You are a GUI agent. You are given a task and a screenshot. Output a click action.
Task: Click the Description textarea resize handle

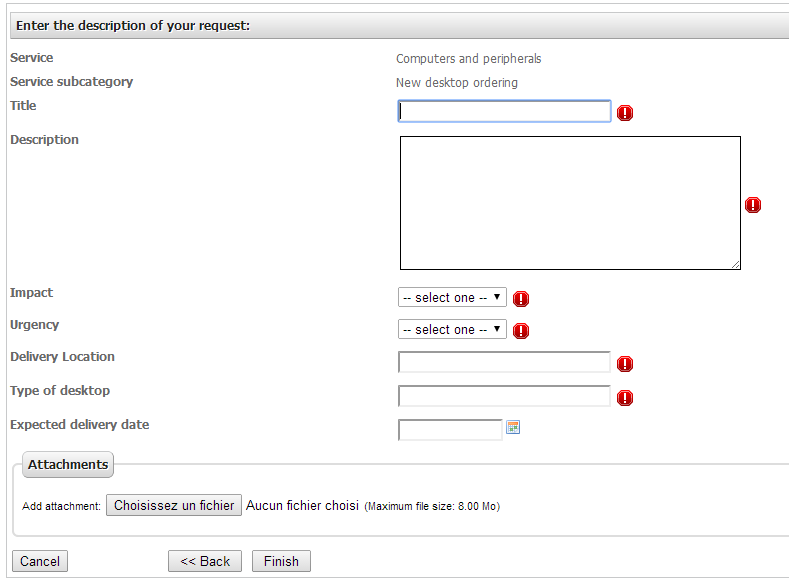point(735,264)
